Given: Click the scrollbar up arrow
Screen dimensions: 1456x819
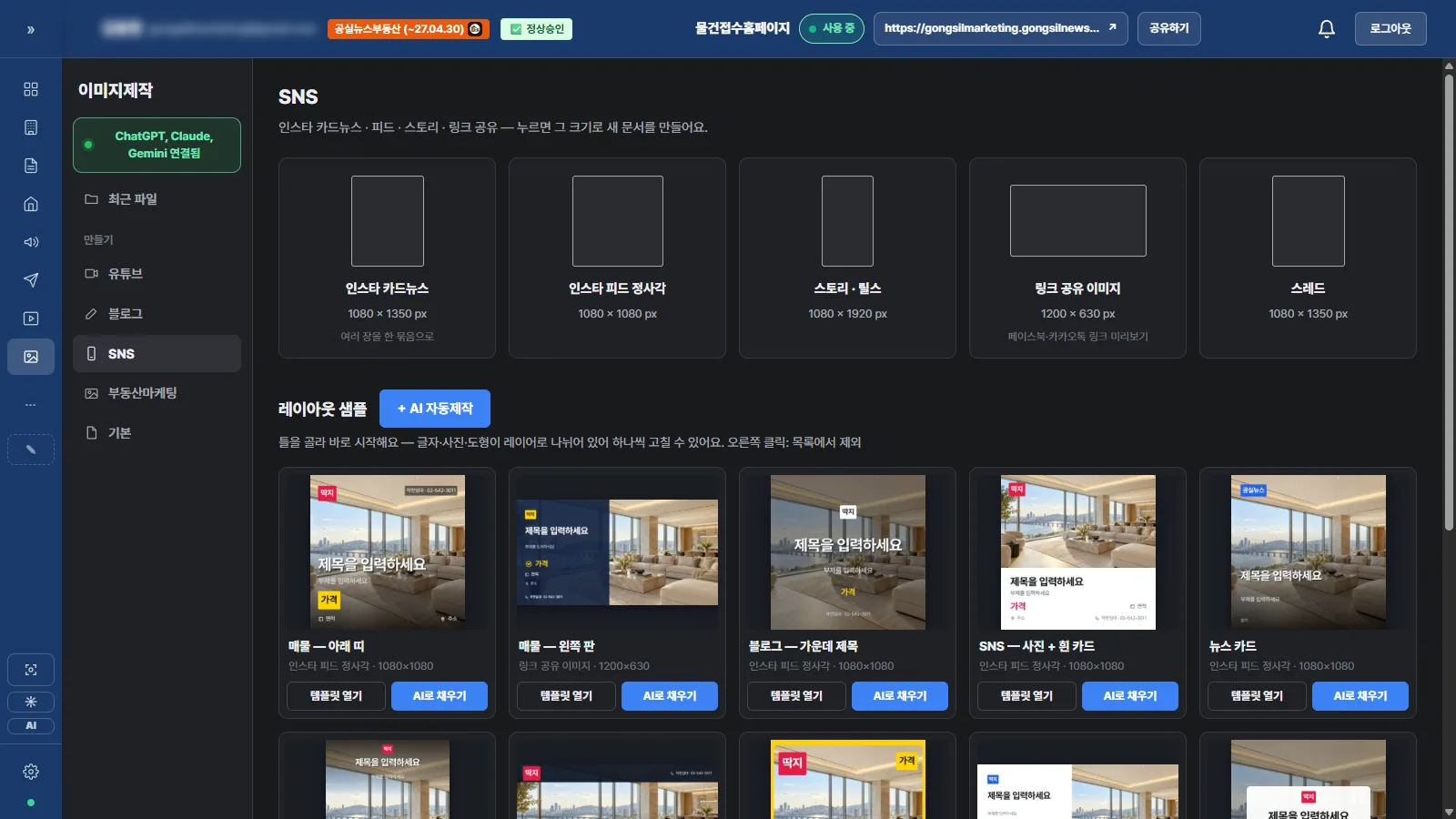Looking at the screenshot, I should tap(1449, 66).
